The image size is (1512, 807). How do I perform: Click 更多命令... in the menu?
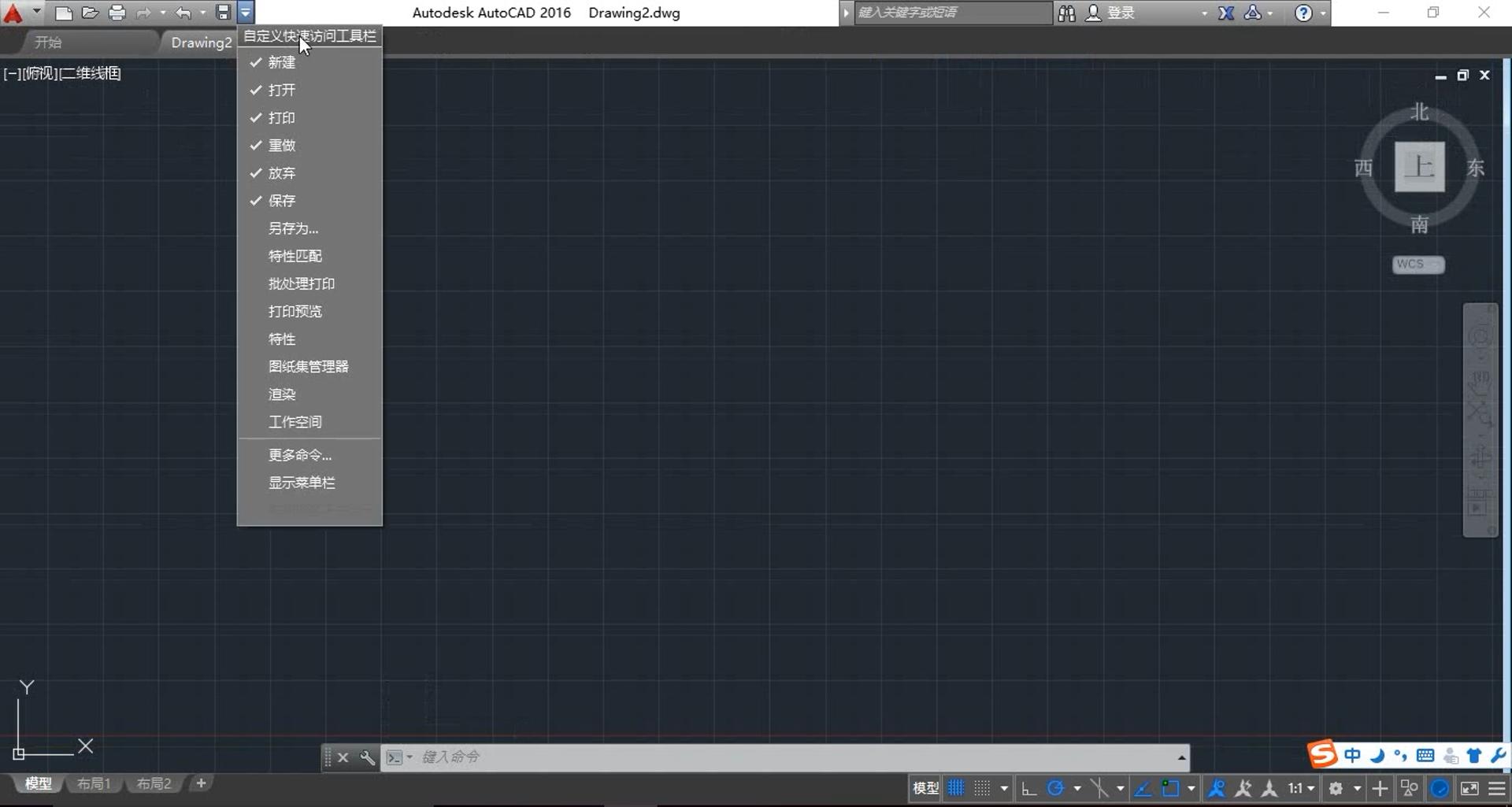pos(309,455)
